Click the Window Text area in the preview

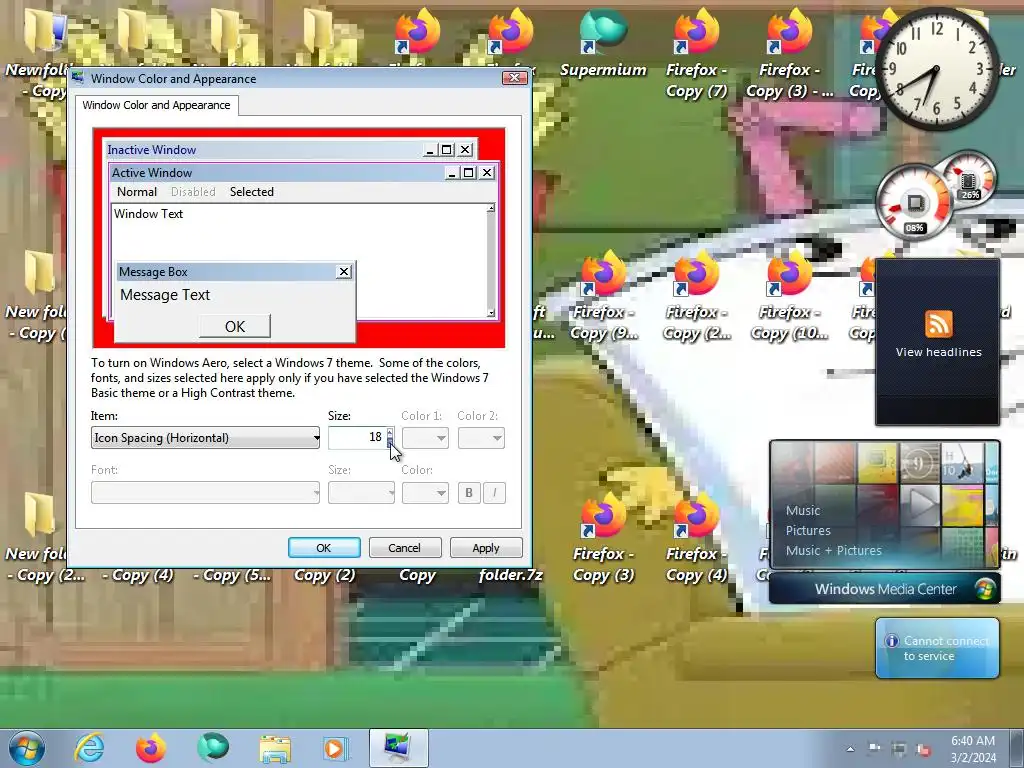click(x=148, y=214)
